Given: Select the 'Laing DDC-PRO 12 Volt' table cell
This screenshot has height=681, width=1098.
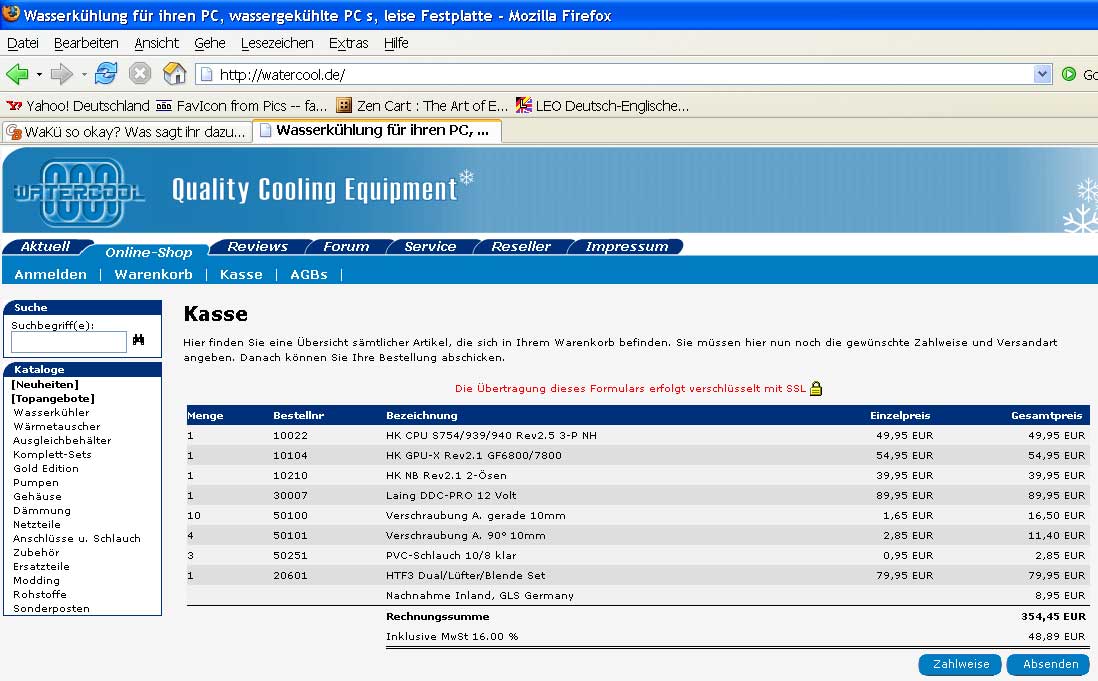Looking at the screenshot, I should tap(451, 496).
